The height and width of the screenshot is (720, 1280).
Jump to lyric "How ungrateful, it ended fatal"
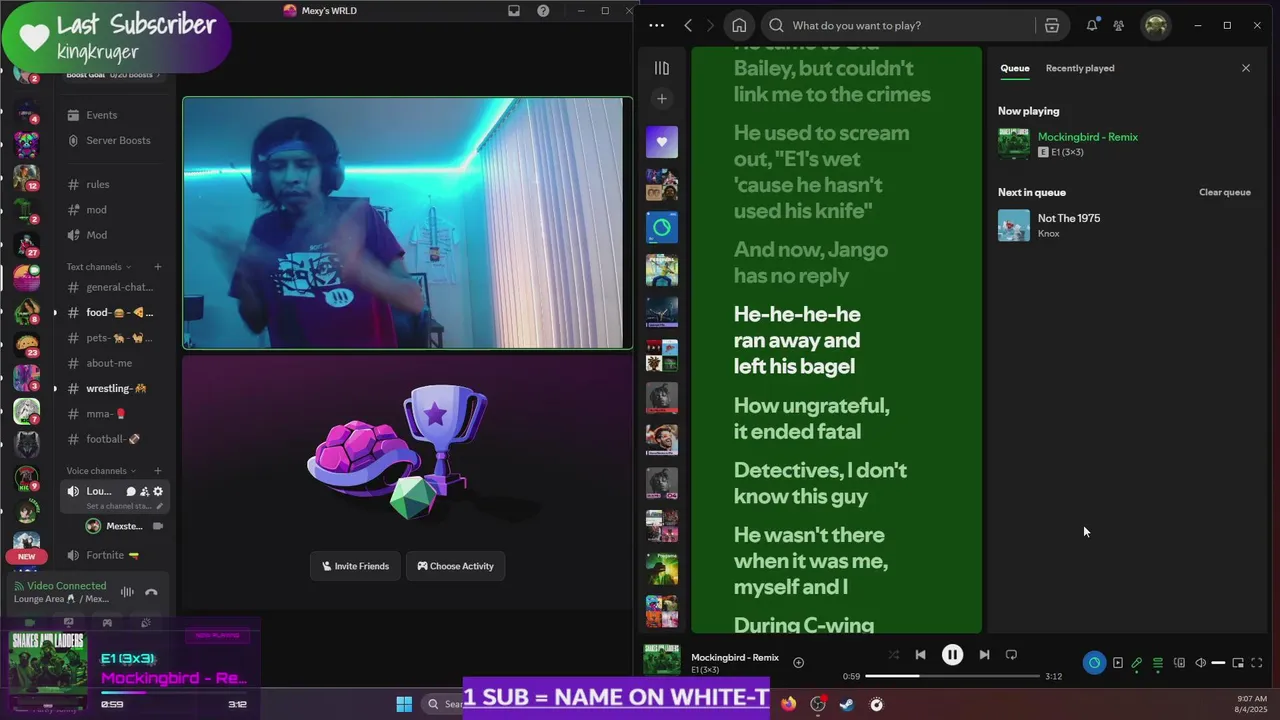pyautogui.click(x=811, y=418)
